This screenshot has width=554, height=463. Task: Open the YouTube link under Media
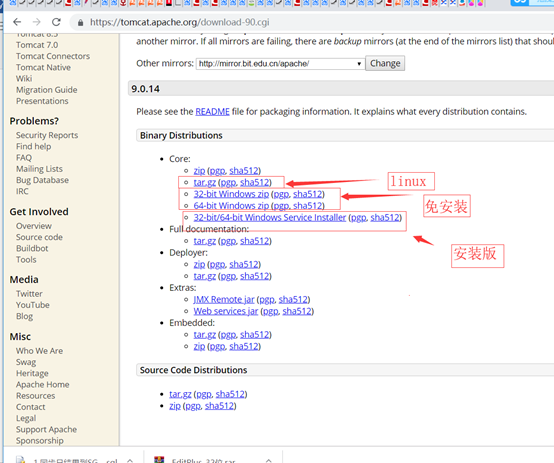click(33, 305)
